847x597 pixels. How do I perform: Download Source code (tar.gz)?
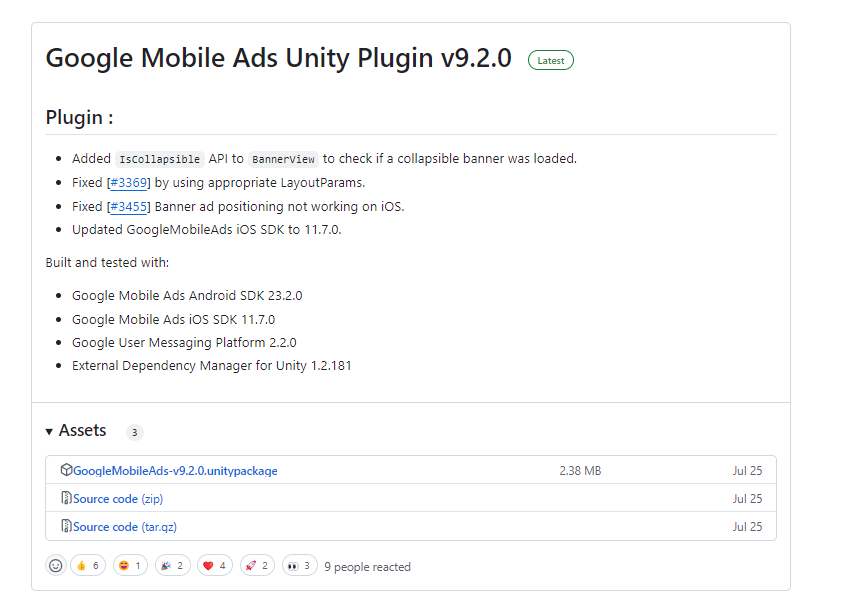[125, 527]
